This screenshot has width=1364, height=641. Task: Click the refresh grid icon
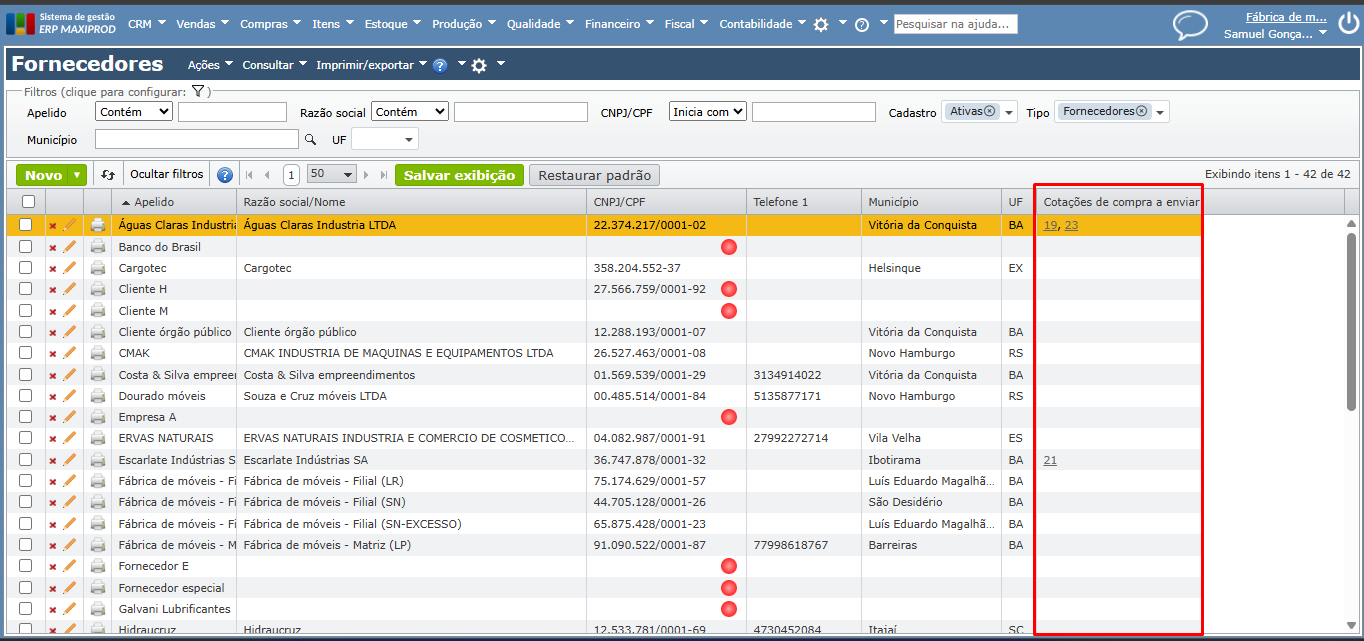coord(108,175)
